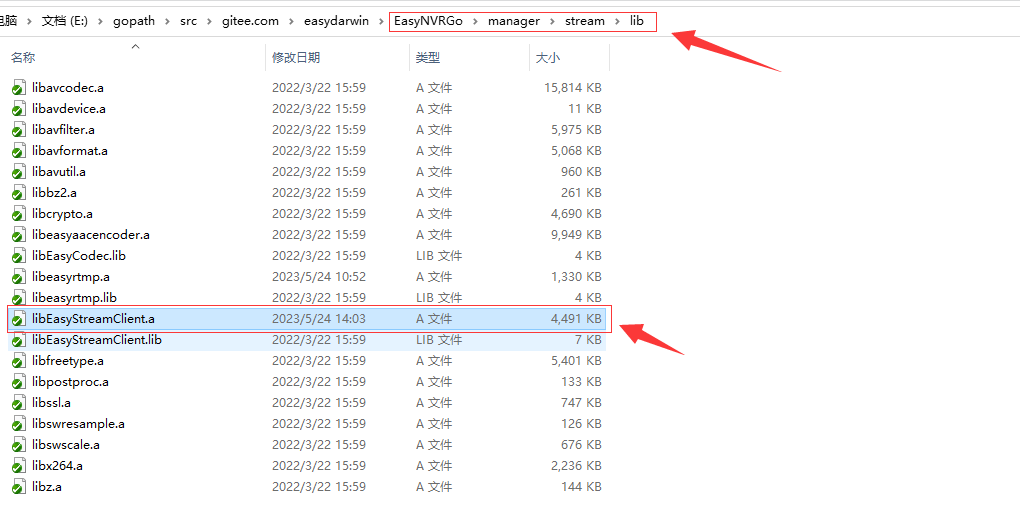Select the libcrypto.a file name
Viewport: 1020px width, 518px height.
point(62,214)
